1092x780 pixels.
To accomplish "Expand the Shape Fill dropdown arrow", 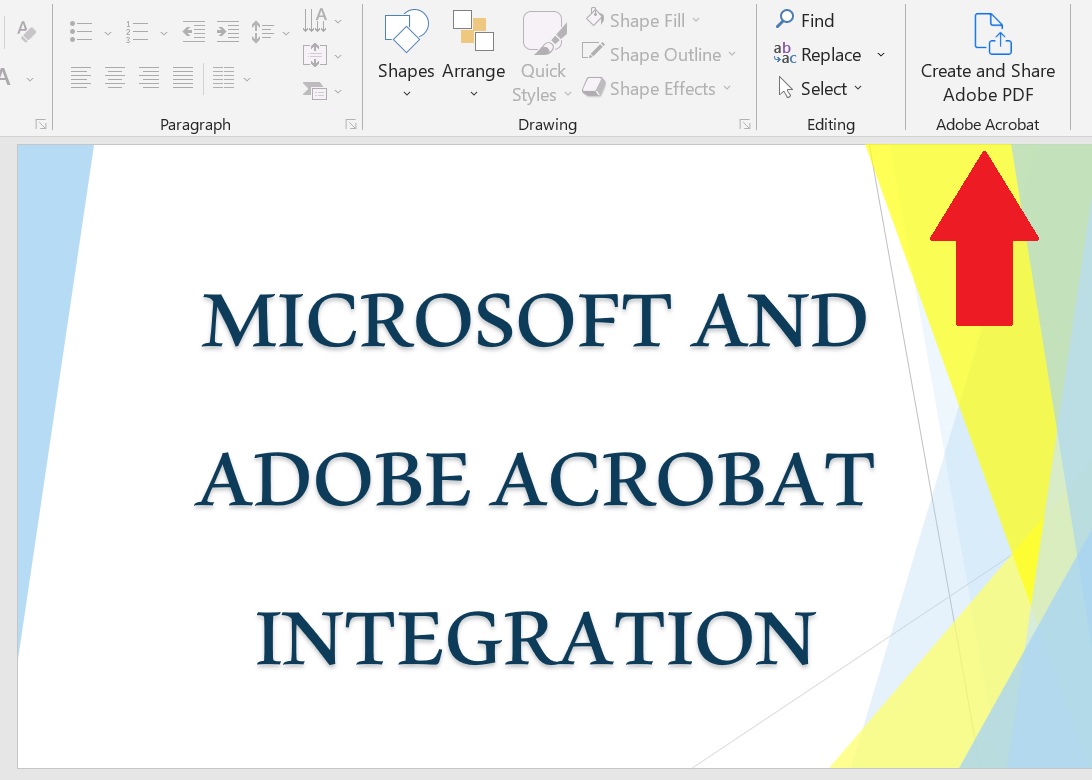I will click(x=696, y=20).
